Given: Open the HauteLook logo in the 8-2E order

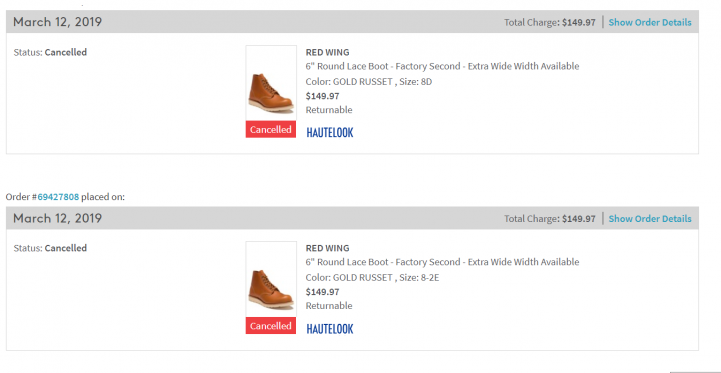Looking at the screenshot, I should pyautogui.click(x=330, y=329).
